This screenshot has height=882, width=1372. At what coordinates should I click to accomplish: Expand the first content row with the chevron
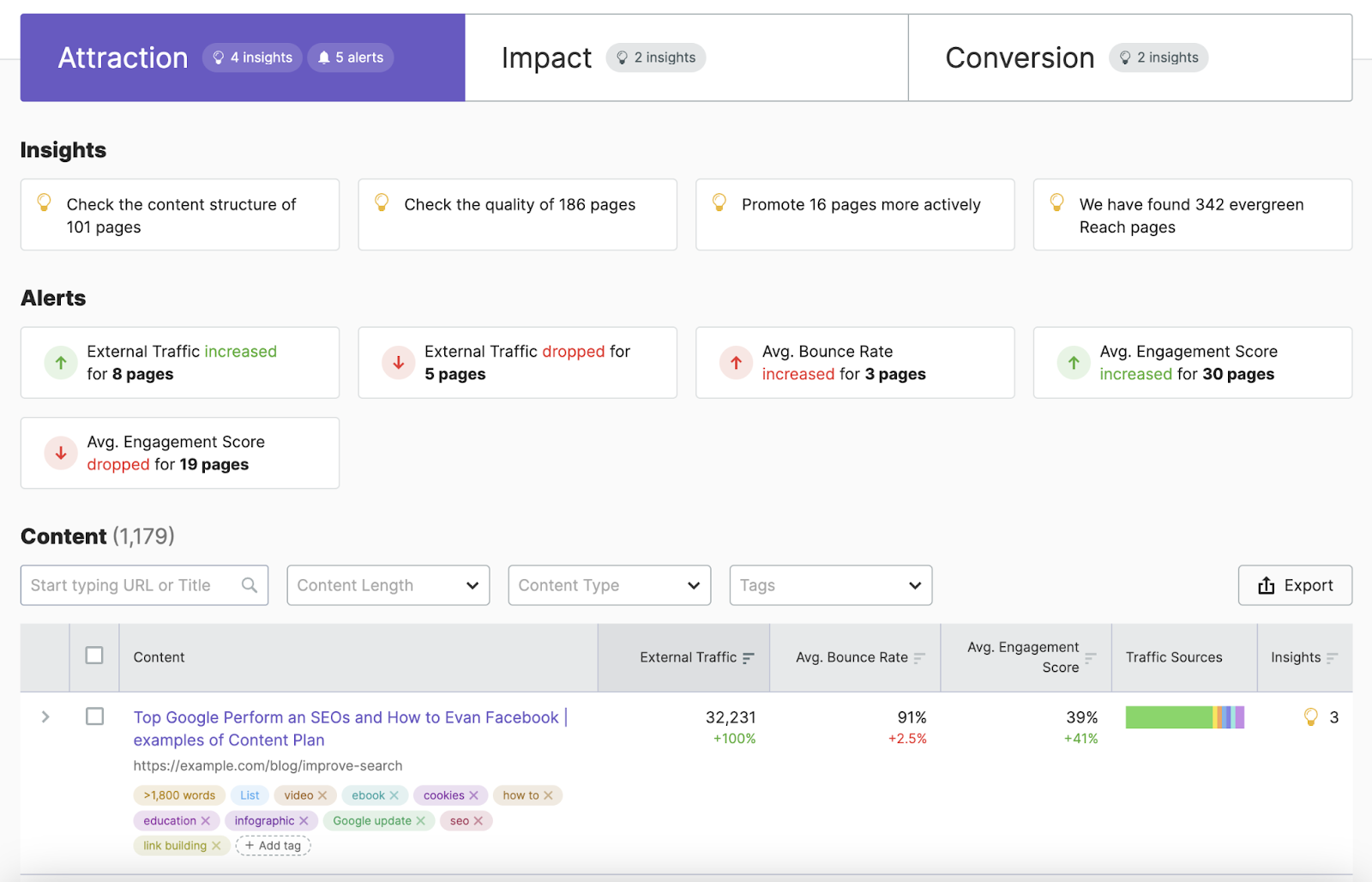[x=45, y=717]
